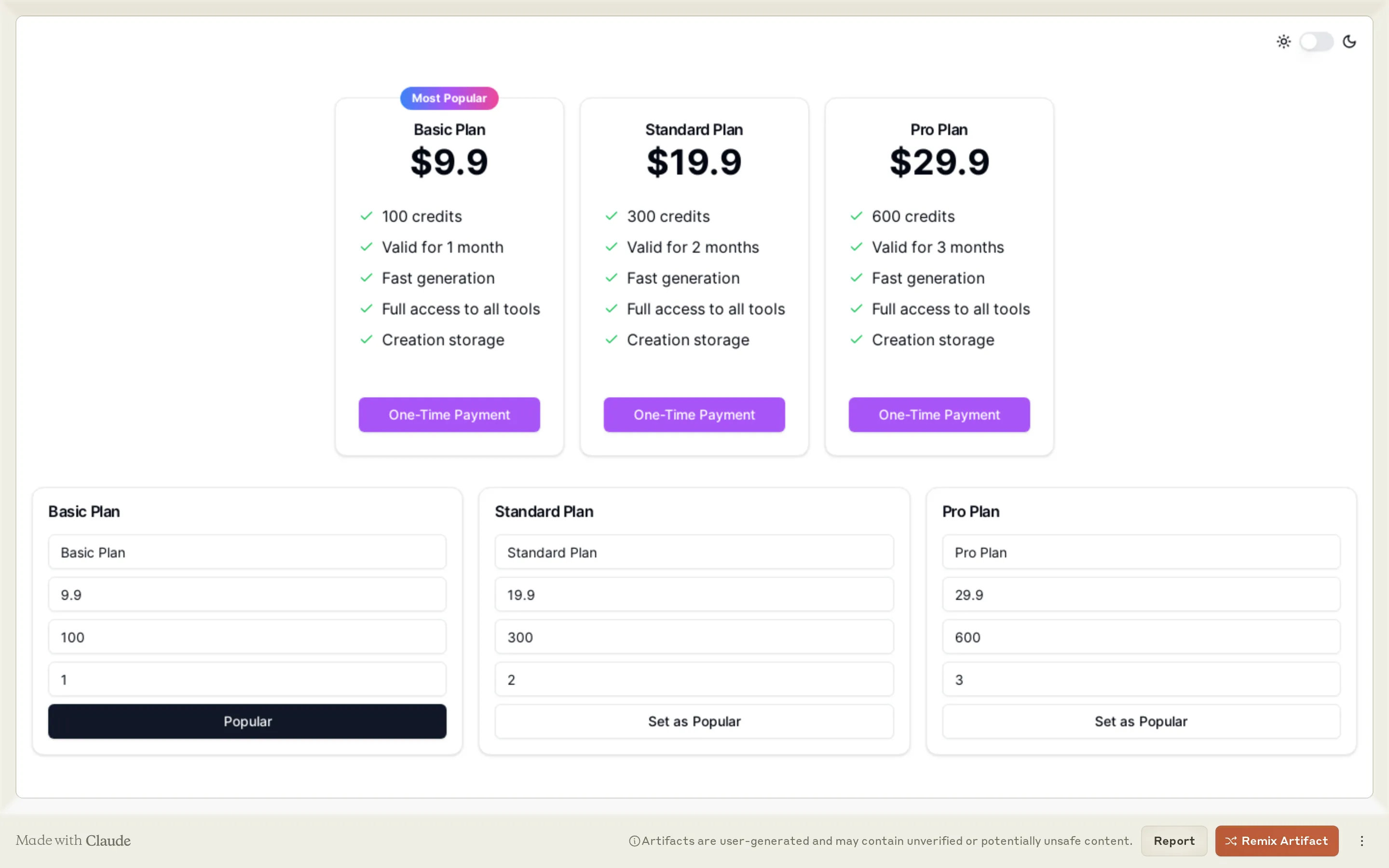Click the Made with Claude label
Viewport: 1389px width, 868px height.
[x=73, y=841]
